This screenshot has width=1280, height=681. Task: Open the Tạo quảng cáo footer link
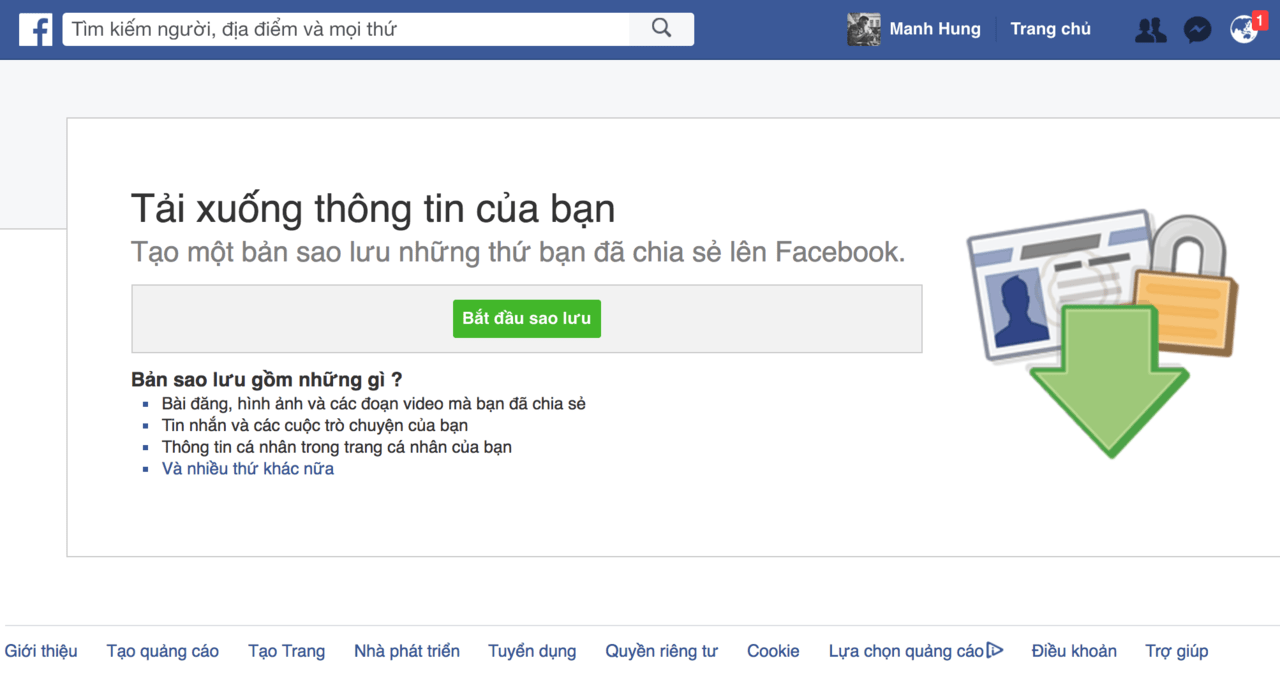[163, 651]
